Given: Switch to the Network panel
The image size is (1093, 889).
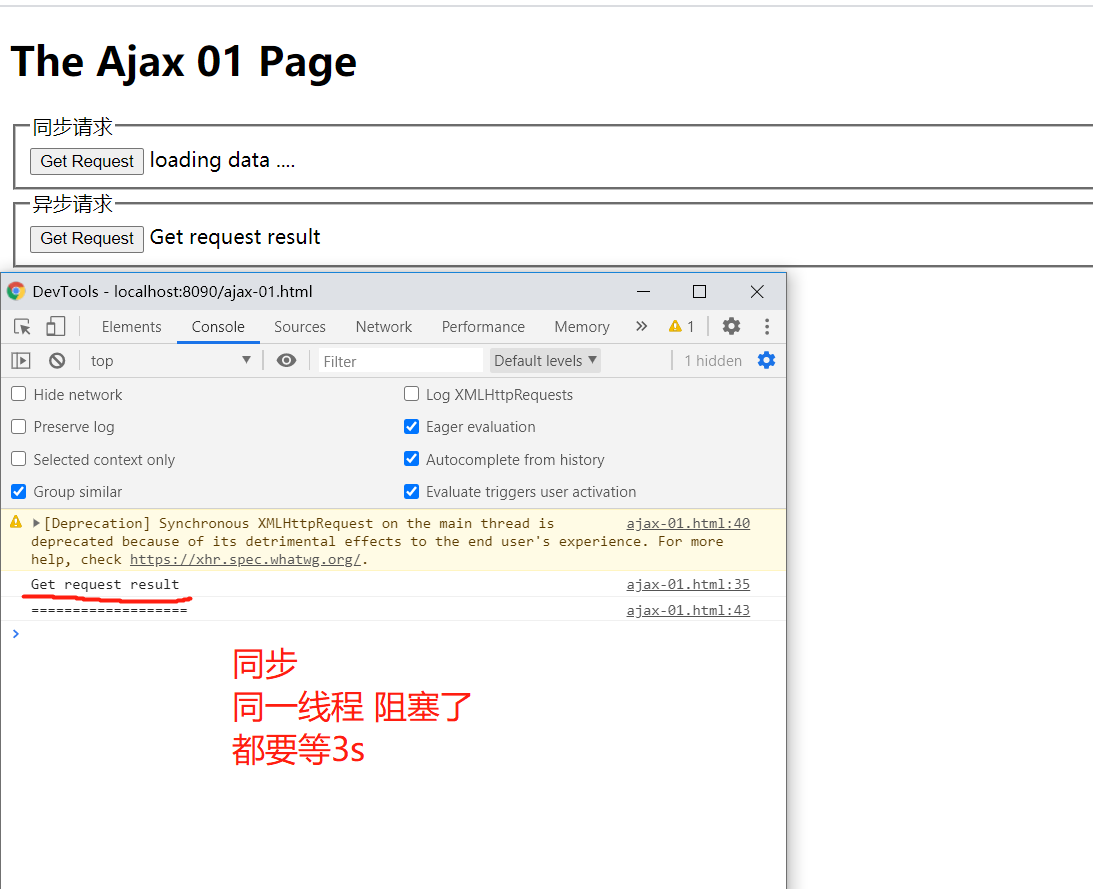Looking at the screenshot, I should (x=383, y=326).
